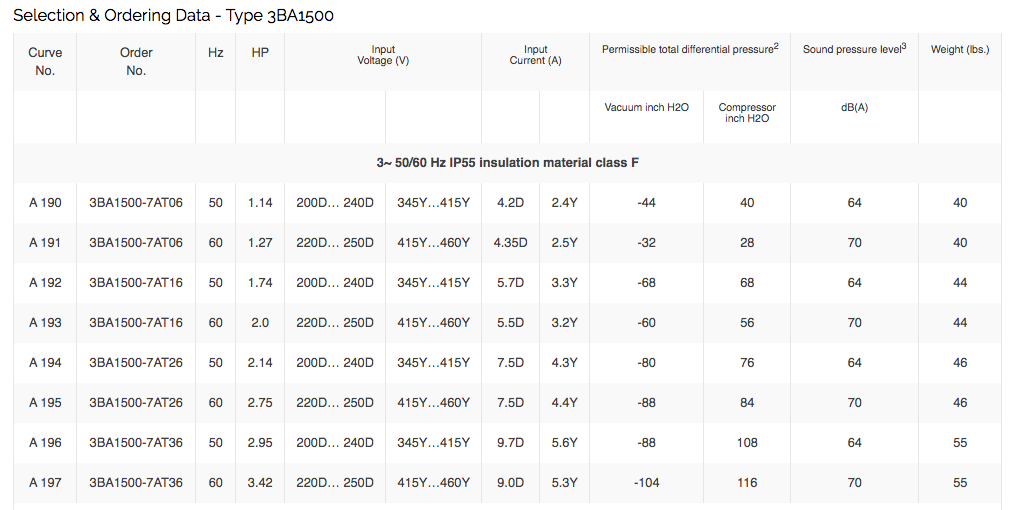This screenshot has width=1021, height=510.
Task: Select the 'Compressor inch H2O' subheader
Action: (747, 113)
